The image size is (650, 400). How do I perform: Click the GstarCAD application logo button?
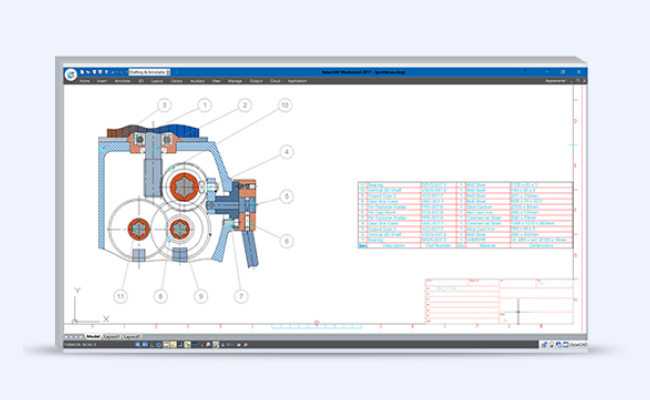point(71,74)
